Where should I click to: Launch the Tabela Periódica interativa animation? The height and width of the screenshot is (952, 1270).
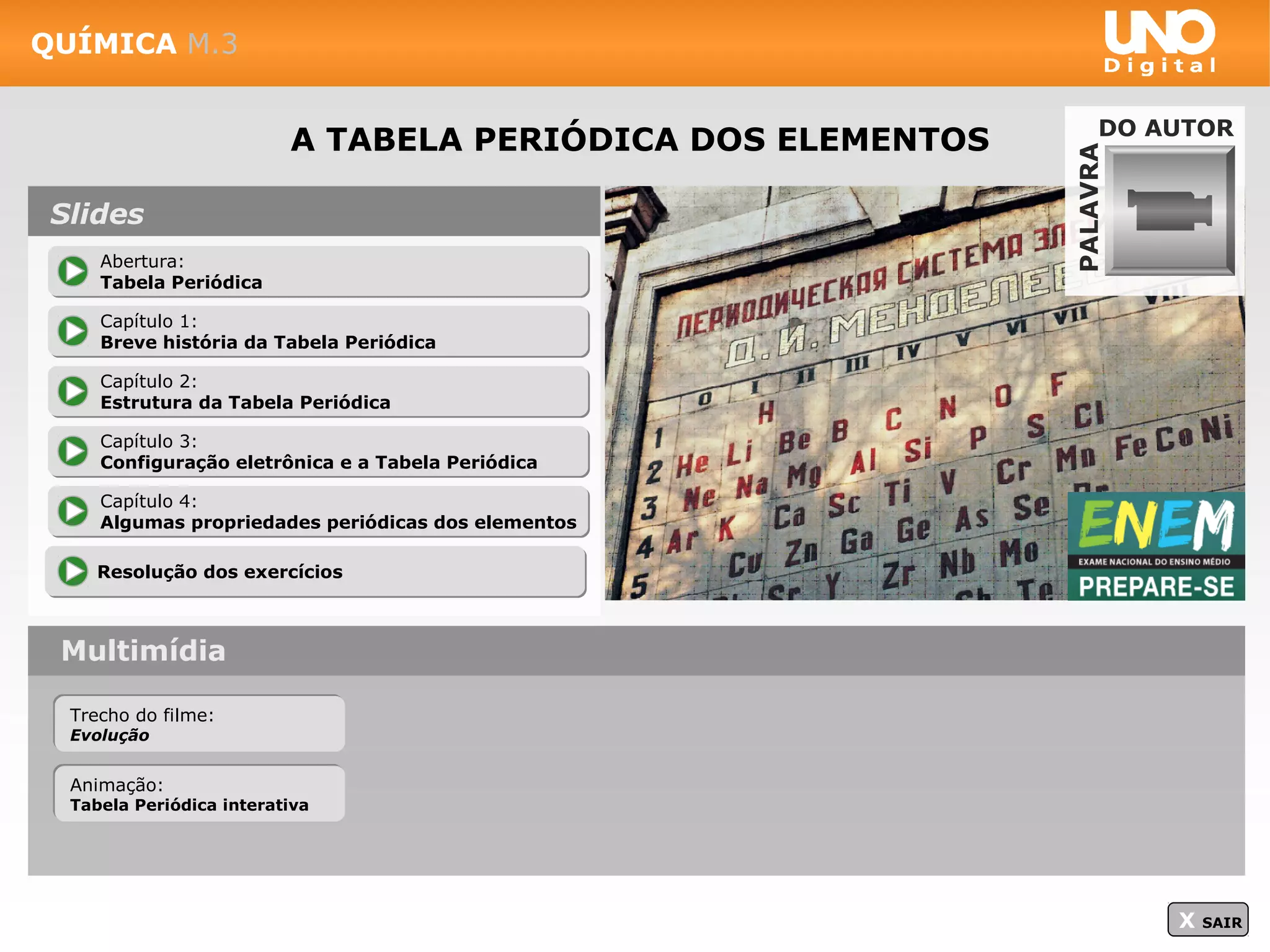coord(199,794)
